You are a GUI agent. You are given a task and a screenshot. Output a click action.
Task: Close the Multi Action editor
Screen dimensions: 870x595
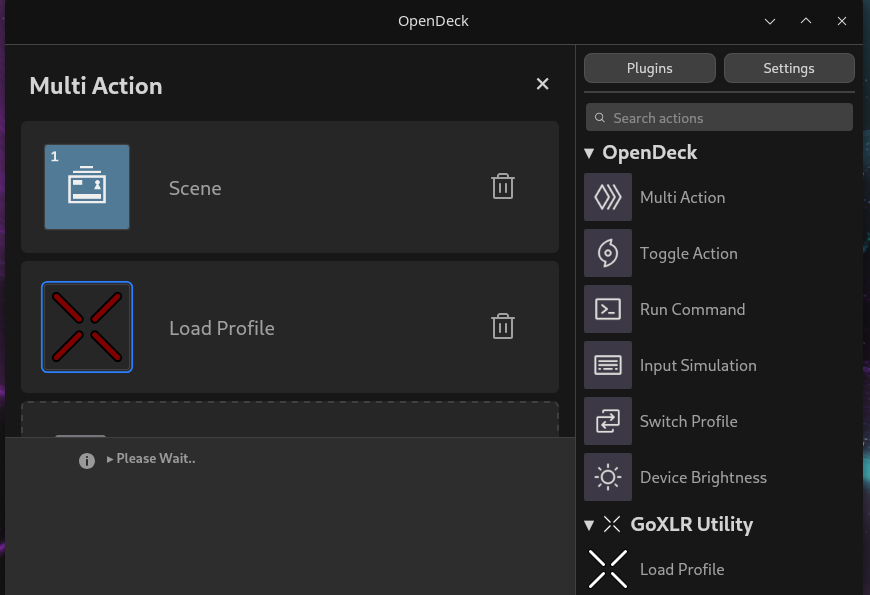point(542,84)
